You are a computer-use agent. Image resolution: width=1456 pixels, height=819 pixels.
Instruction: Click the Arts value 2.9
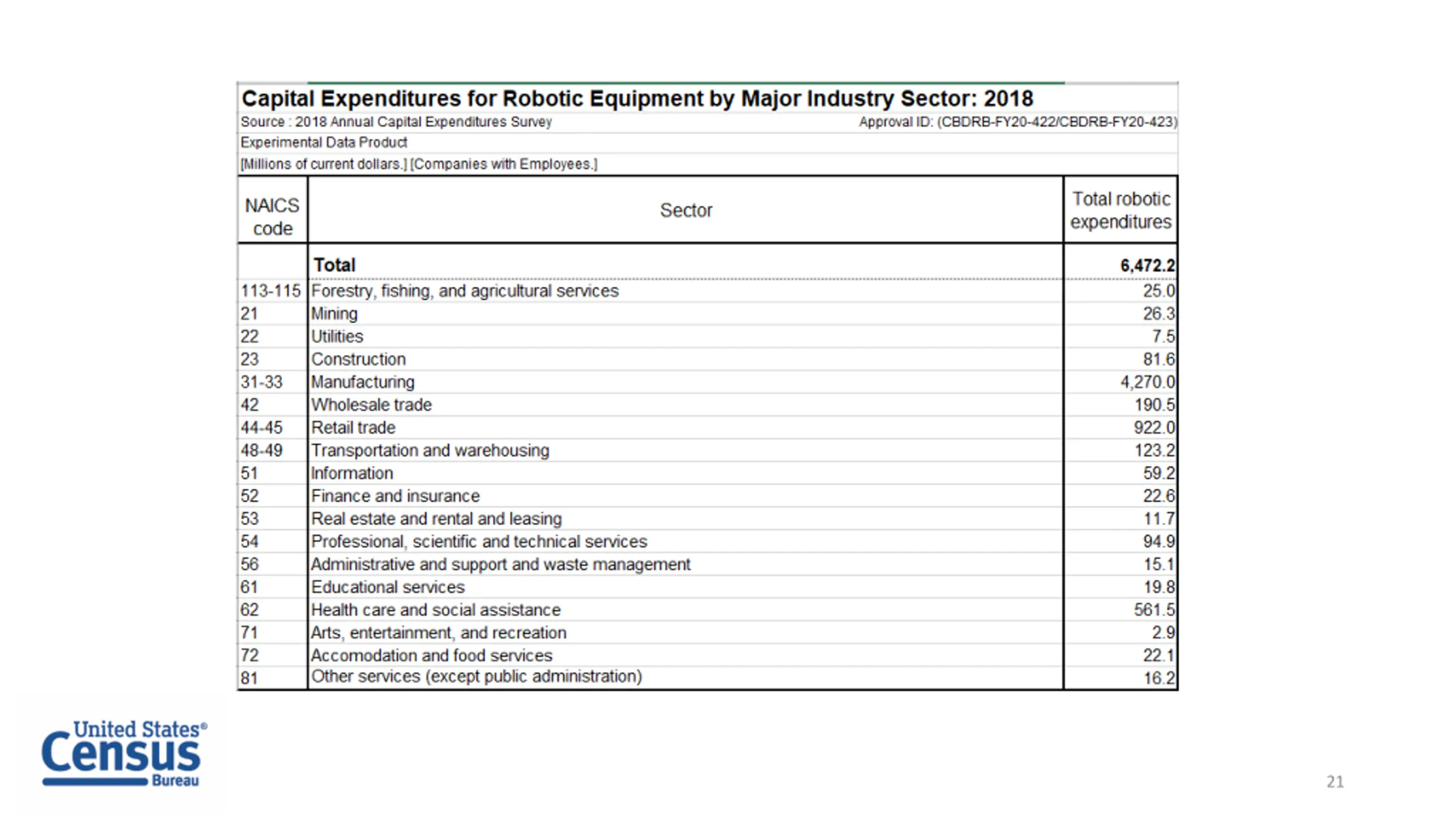(x=1163, y=632)
